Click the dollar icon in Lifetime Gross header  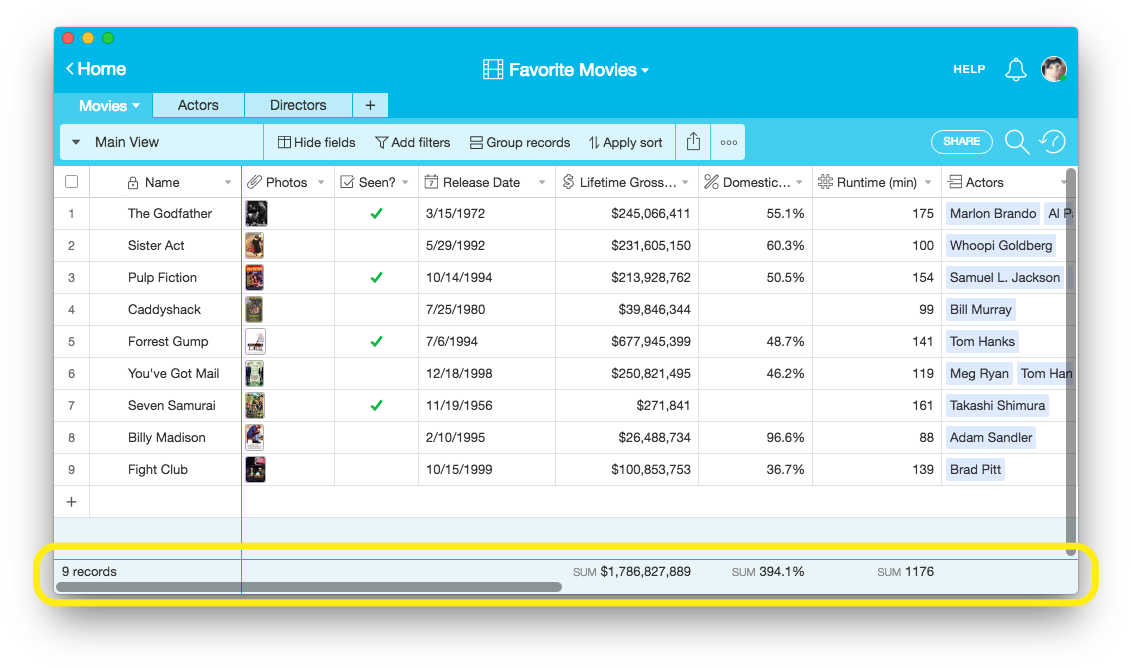click(568, 182)
